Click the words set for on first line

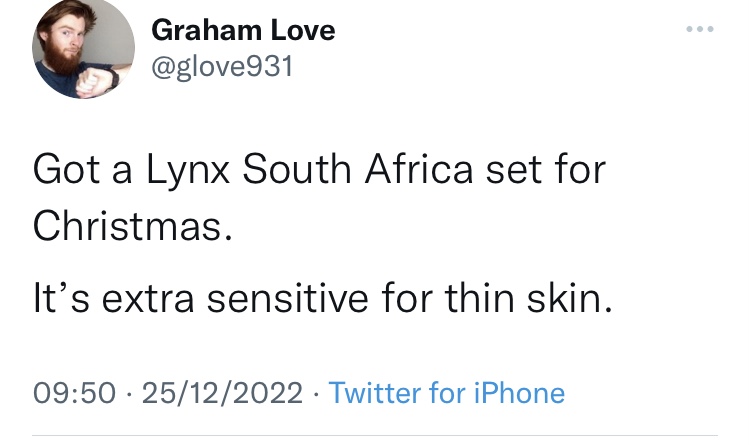546,169
